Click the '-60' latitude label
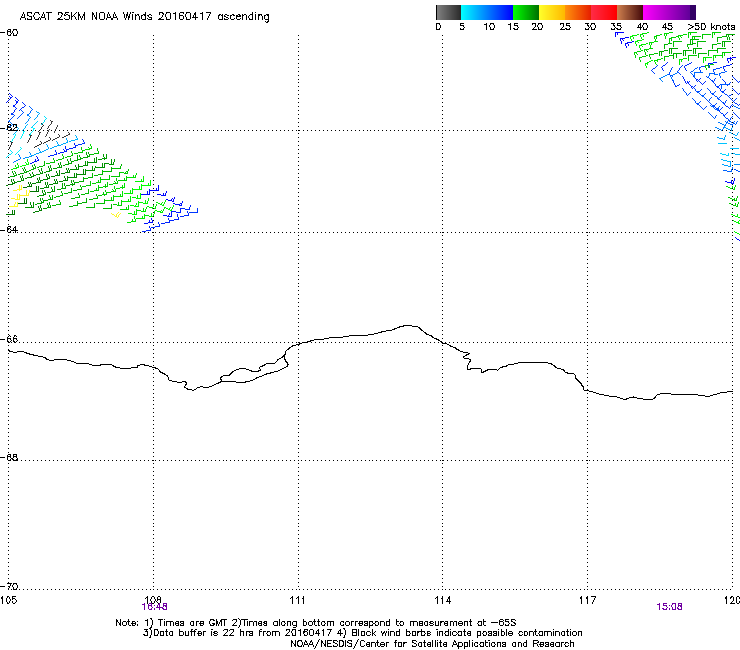This screenshot has height=650, width=740. click(9, 33)
